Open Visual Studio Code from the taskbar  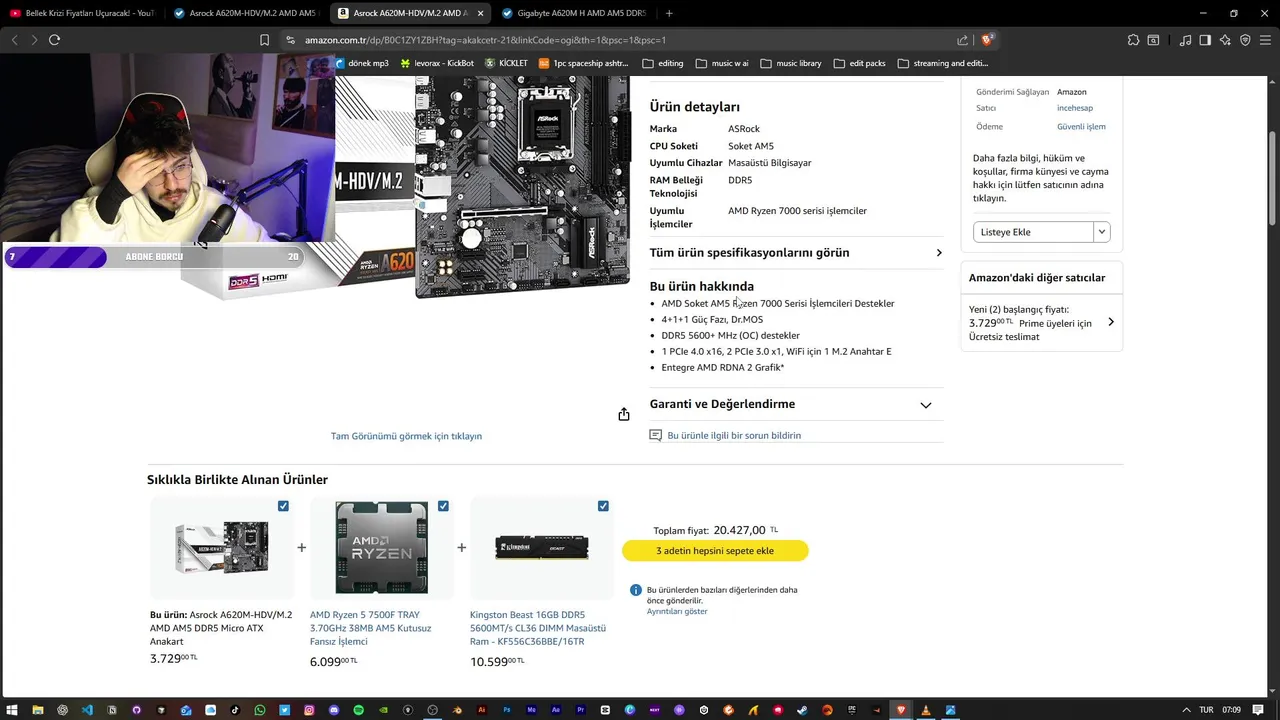point(87,710)
